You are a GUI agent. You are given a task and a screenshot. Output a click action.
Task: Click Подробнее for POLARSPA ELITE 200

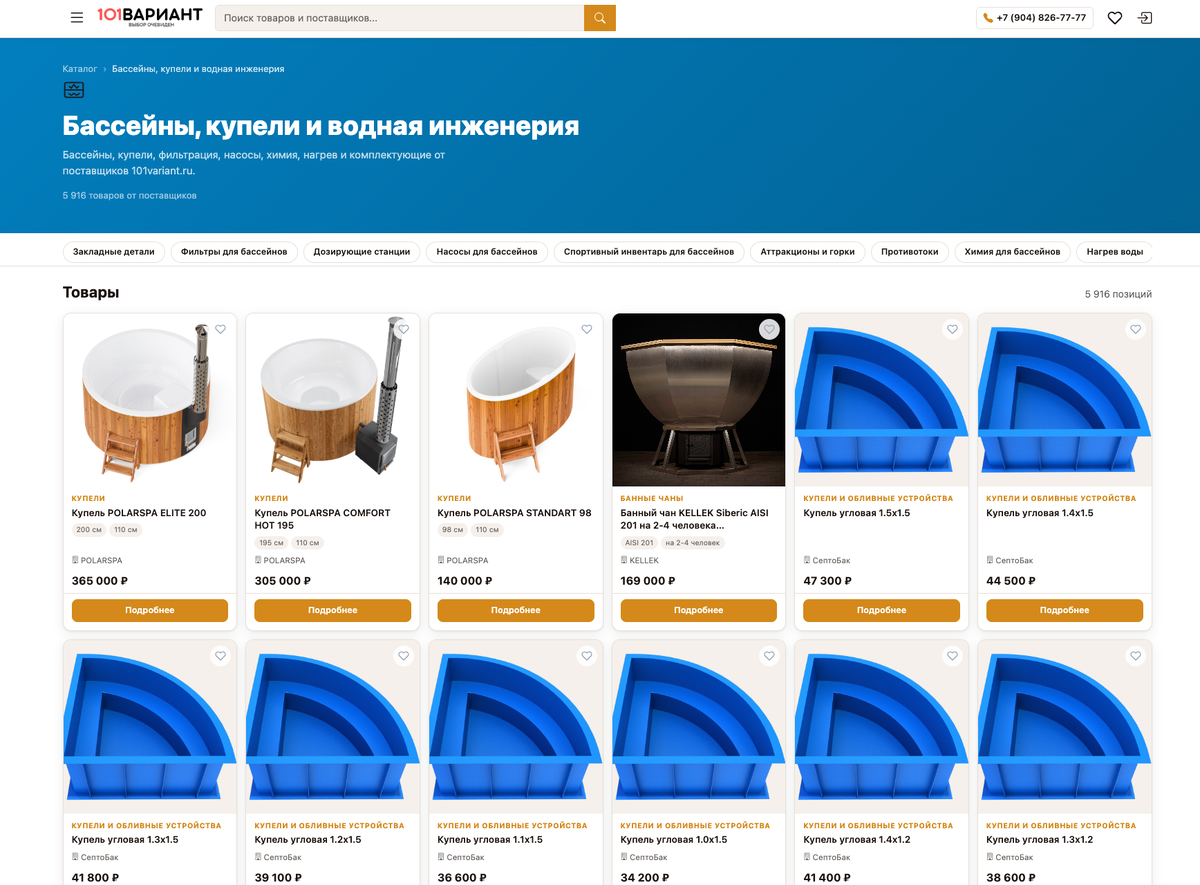[x=150, y=610]
